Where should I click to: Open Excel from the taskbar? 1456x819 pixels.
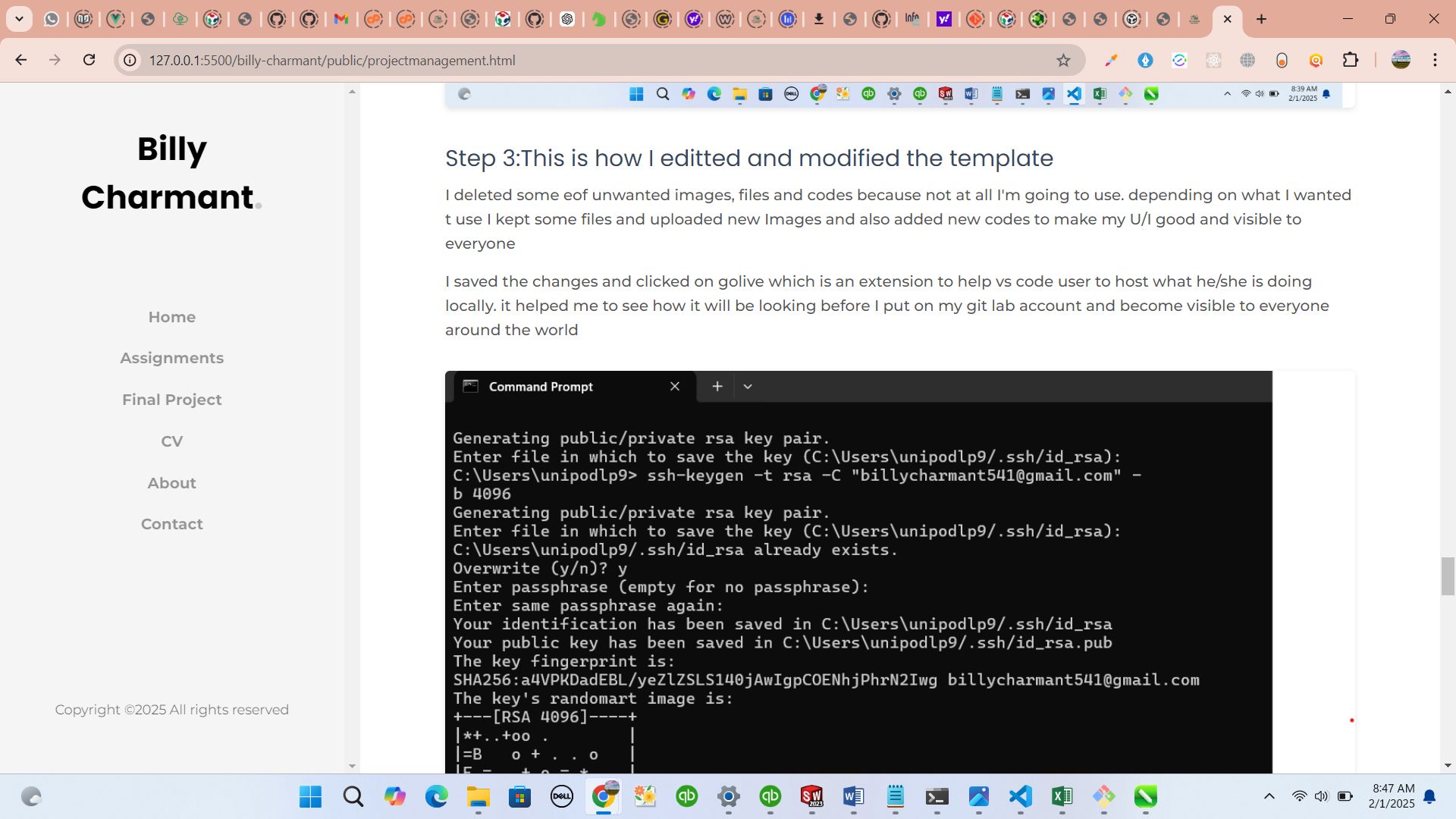(x=1063, y=796)
